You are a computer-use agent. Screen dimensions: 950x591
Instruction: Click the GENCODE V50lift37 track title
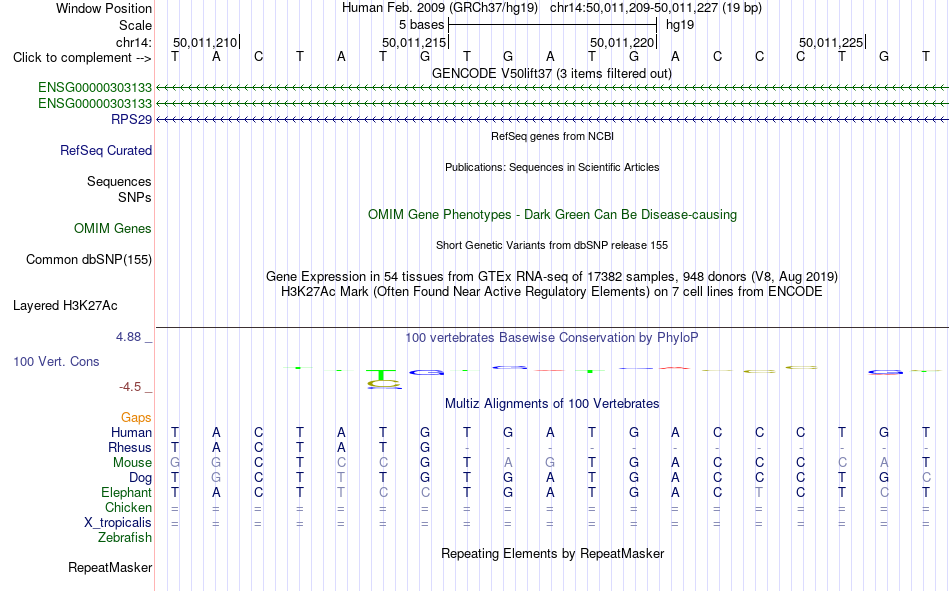pyautogui.click(x=552, y=73)
